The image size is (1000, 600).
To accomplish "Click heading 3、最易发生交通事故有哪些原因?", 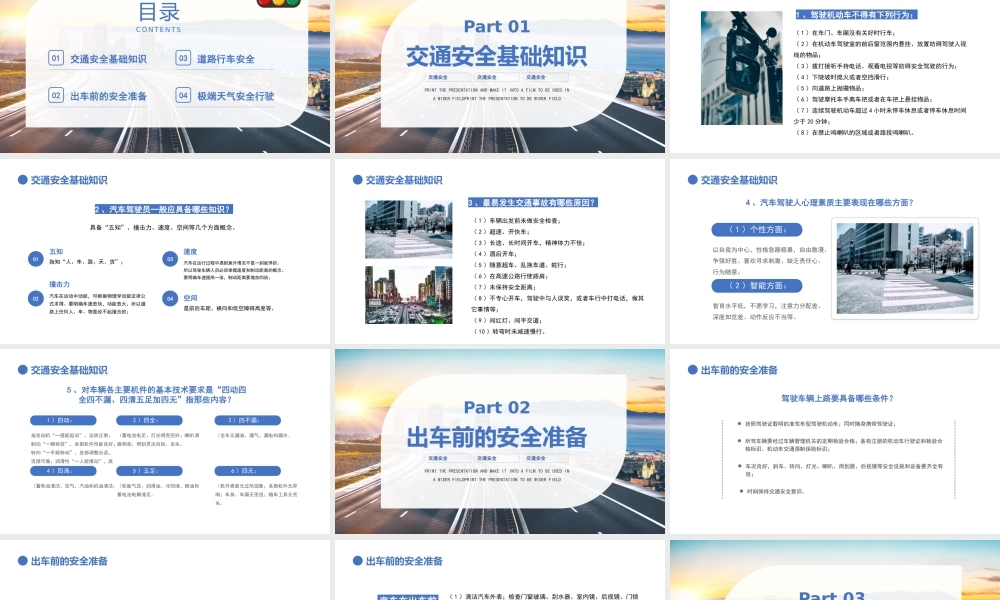I will pyautogui.click(x=533, y=203).
